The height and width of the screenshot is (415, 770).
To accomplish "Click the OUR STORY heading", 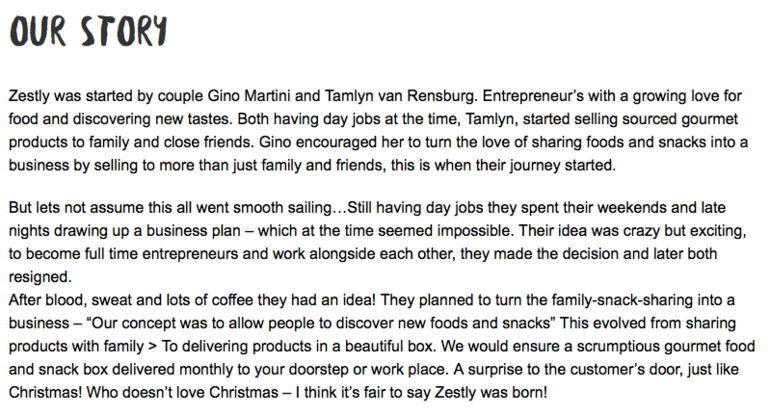I will [88, 31].
